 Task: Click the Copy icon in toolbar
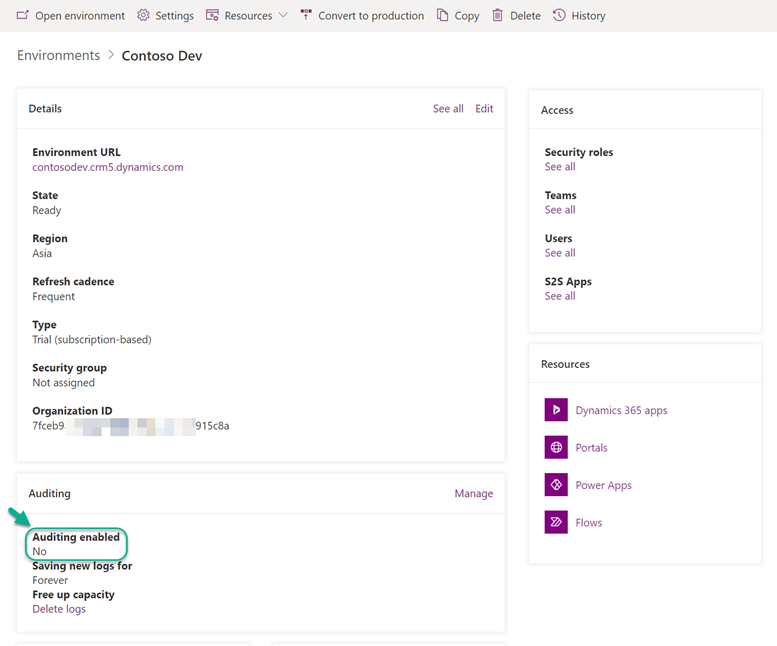[x=442, y=15]
